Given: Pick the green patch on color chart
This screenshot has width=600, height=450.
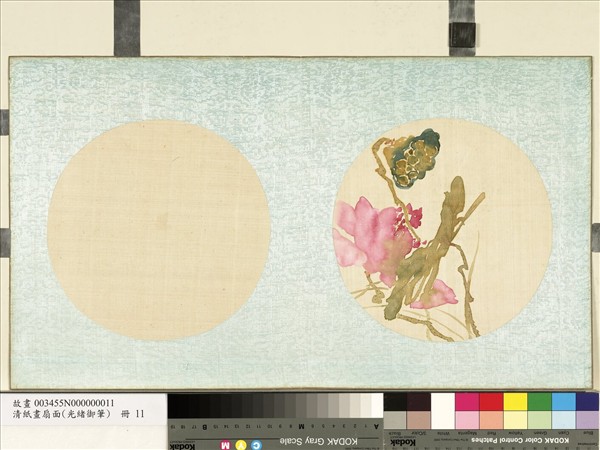Looking at the screenshot, I should pos(540,401).
